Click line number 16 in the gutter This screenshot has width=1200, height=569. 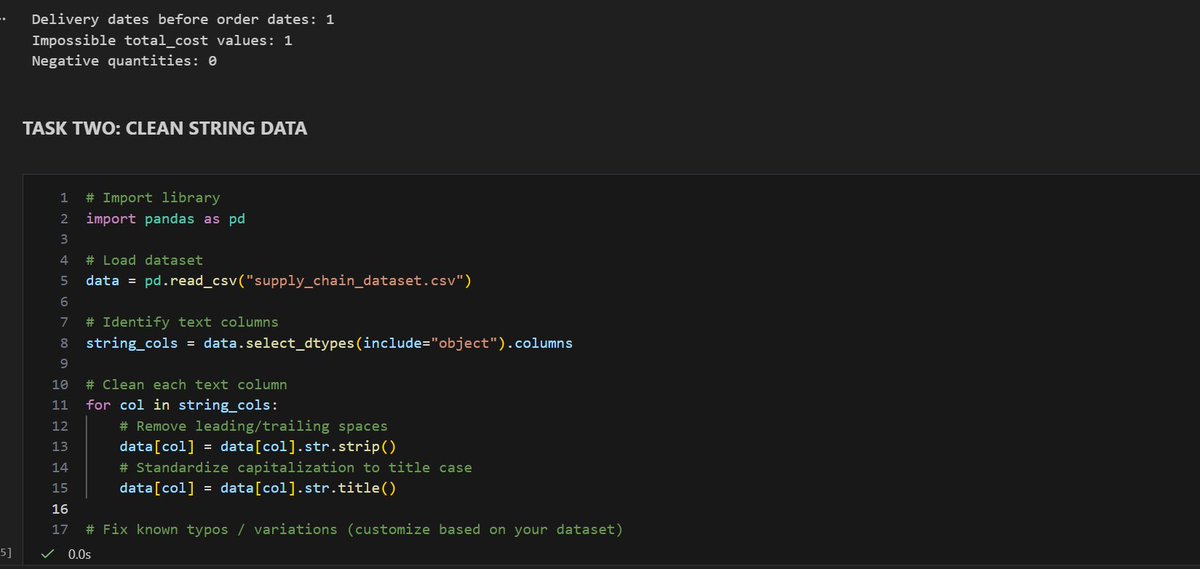(59, 509)
